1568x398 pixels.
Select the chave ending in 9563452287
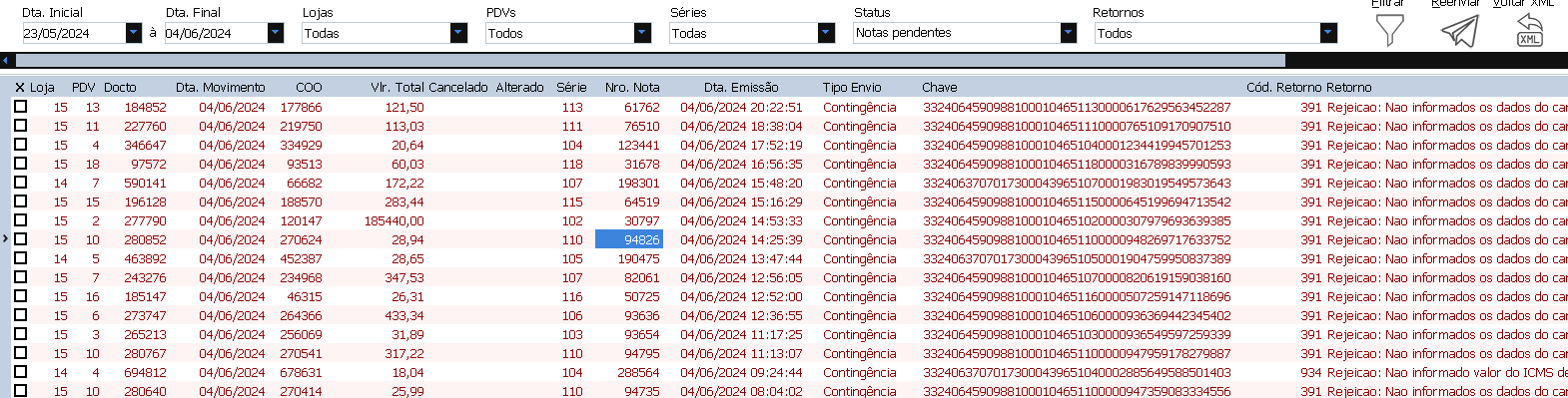[1077, 107]
